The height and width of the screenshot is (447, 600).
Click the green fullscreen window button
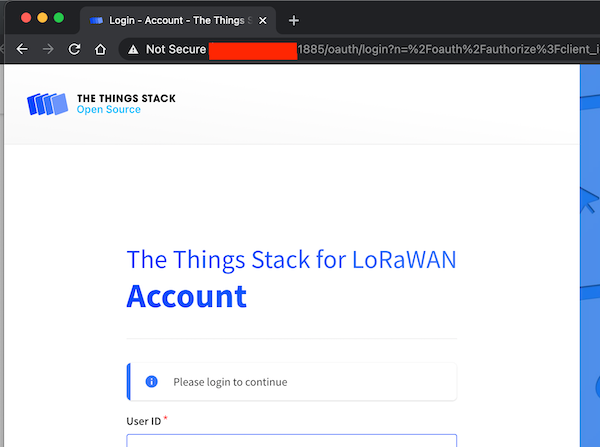pyautogui.click(x=59, y=18)
